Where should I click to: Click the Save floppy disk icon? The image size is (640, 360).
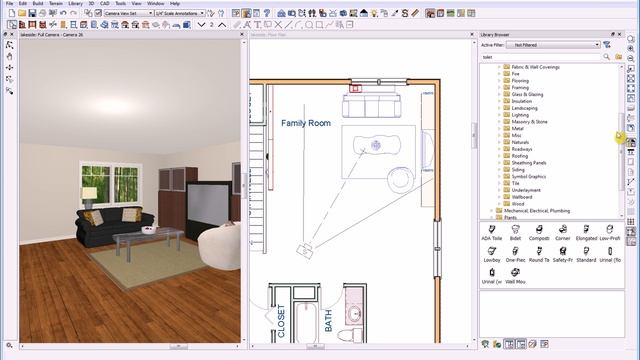coord(32,13)
